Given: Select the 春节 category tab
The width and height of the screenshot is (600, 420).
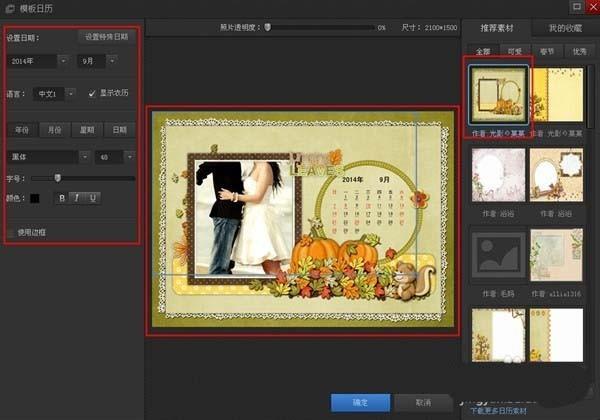Looking at the screenshot, I should click(547, 51).
